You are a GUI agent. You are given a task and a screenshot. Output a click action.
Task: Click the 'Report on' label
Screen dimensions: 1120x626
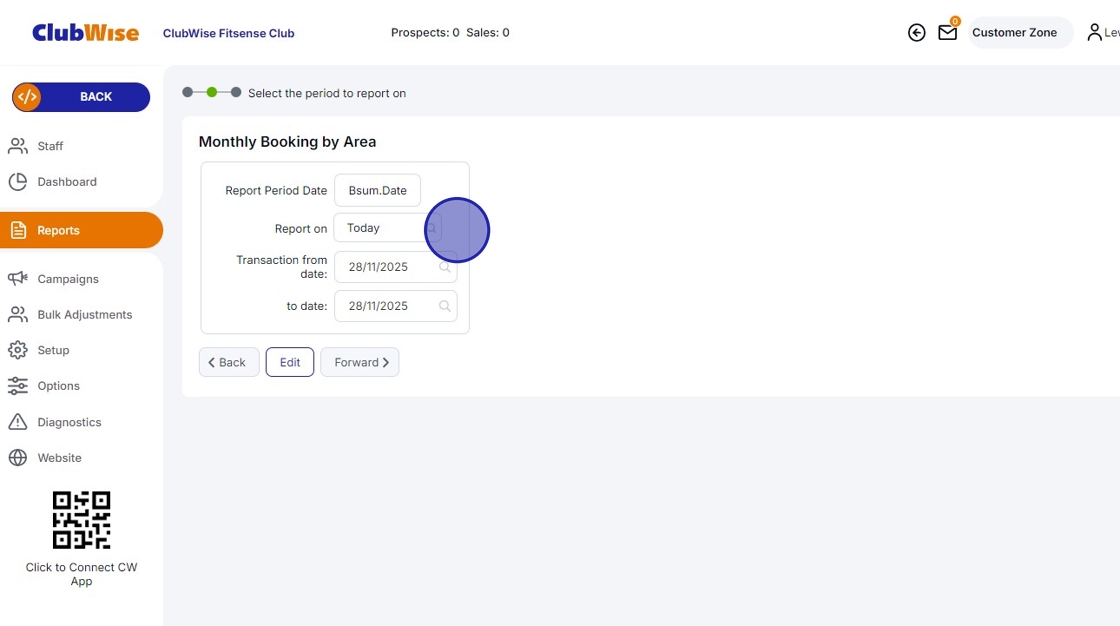pyautogui.click(x=301, y=229)
